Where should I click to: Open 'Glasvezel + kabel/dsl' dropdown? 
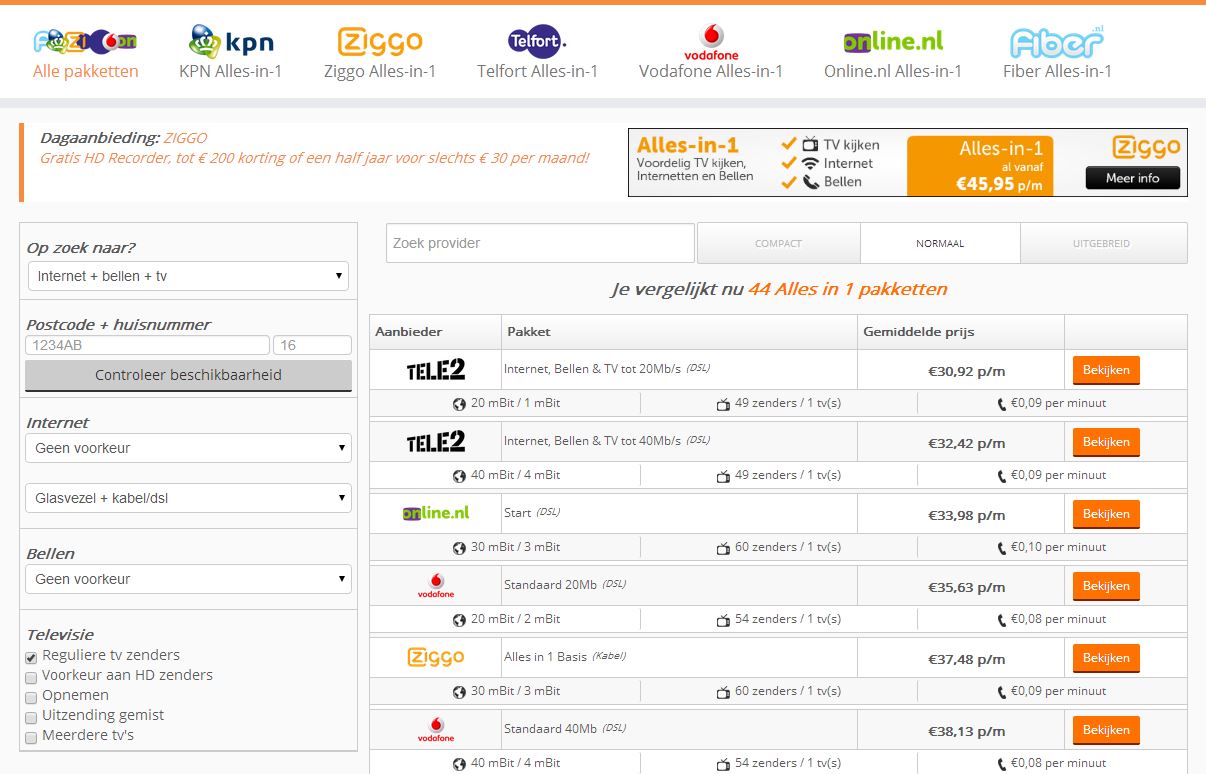(188, 497)
